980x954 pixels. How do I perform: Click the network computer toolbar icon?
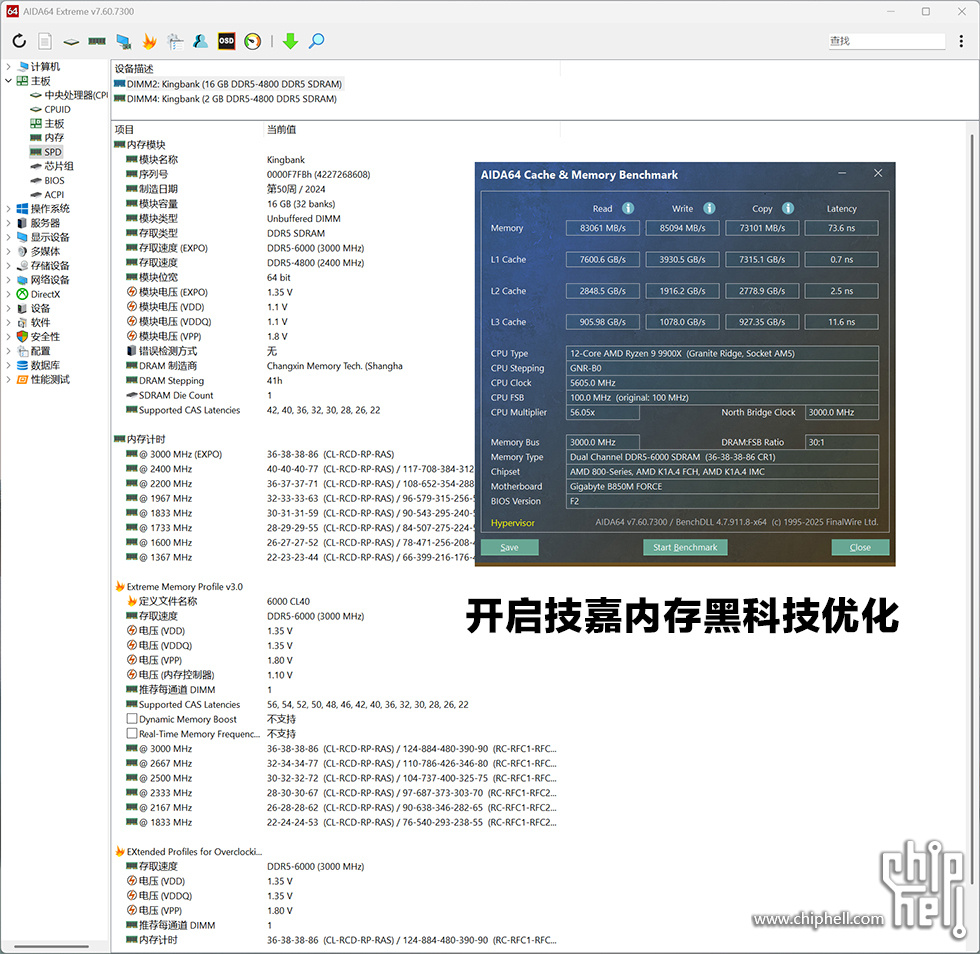(123, 41)
